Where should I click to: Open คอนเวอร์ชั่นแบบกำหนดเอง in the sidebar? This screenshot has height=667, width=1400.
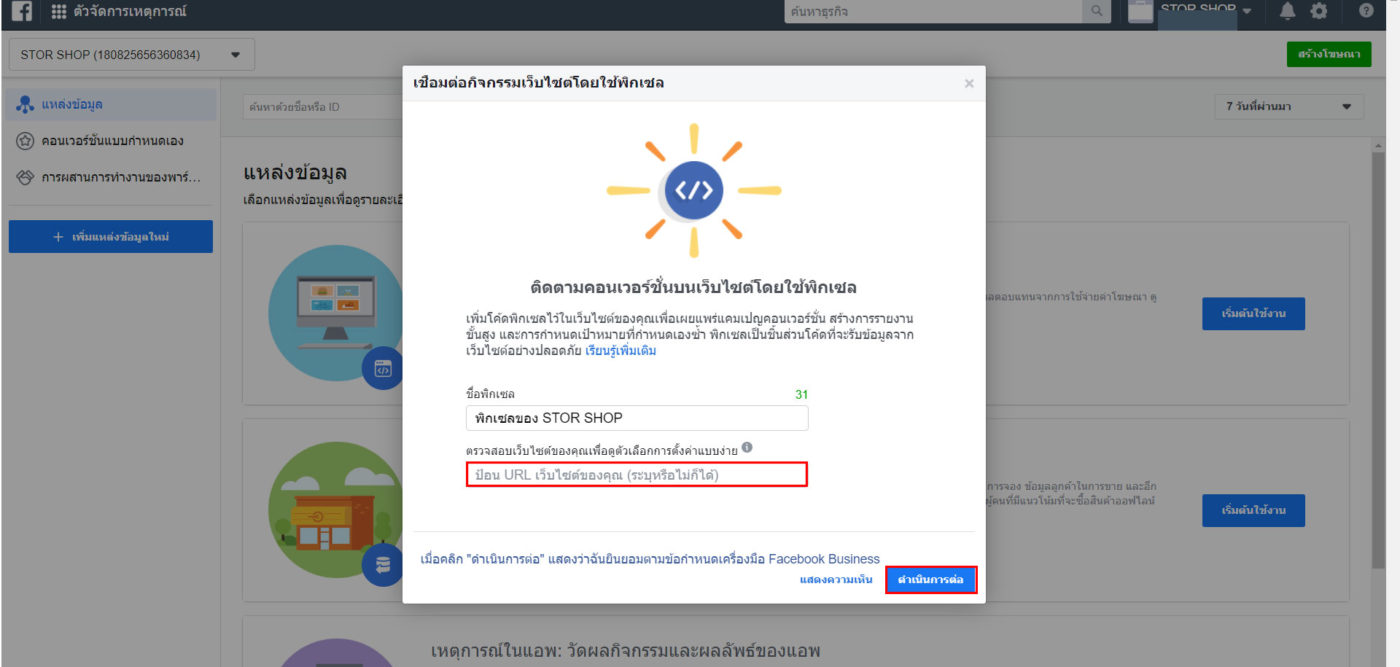click(x=110, y=141)
